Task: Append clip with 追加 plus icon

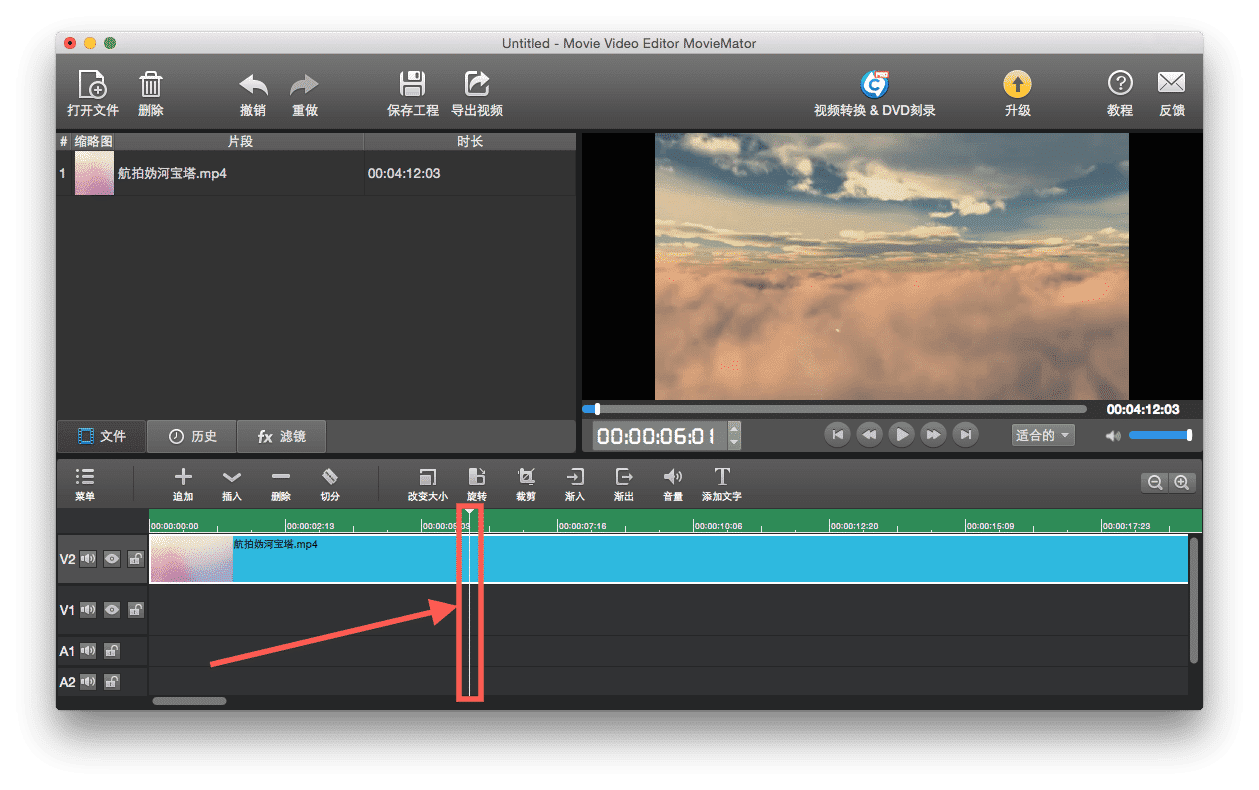Action: click(x=183, y=477)
